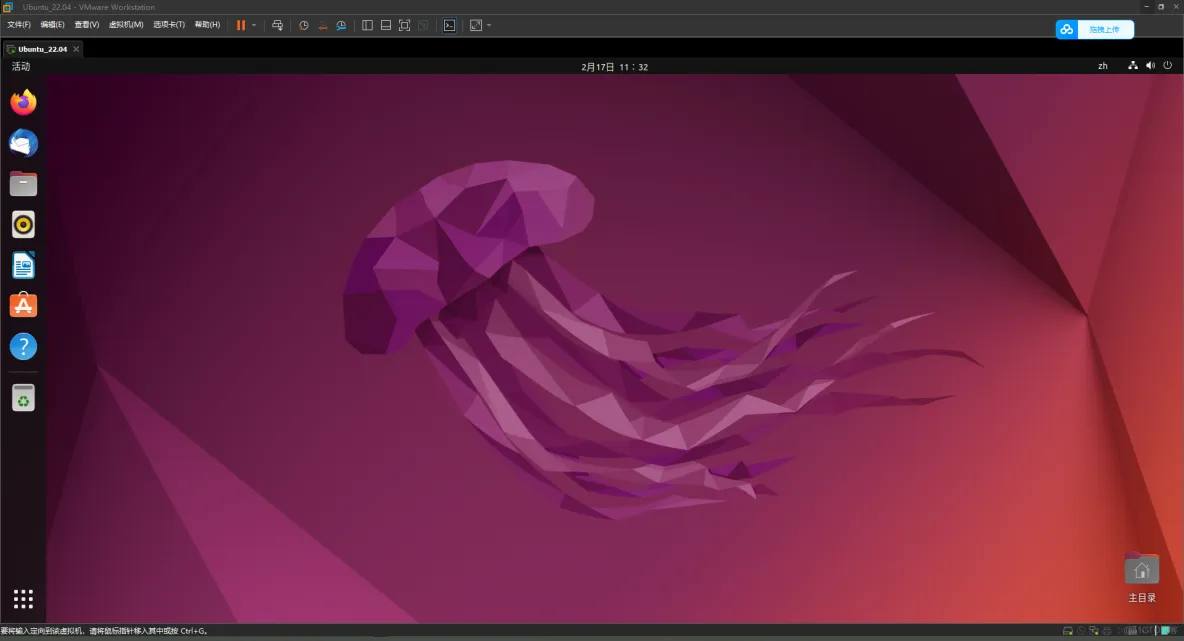
Task: Open the 文件(F) menu
Action: (x=19, y=25)
